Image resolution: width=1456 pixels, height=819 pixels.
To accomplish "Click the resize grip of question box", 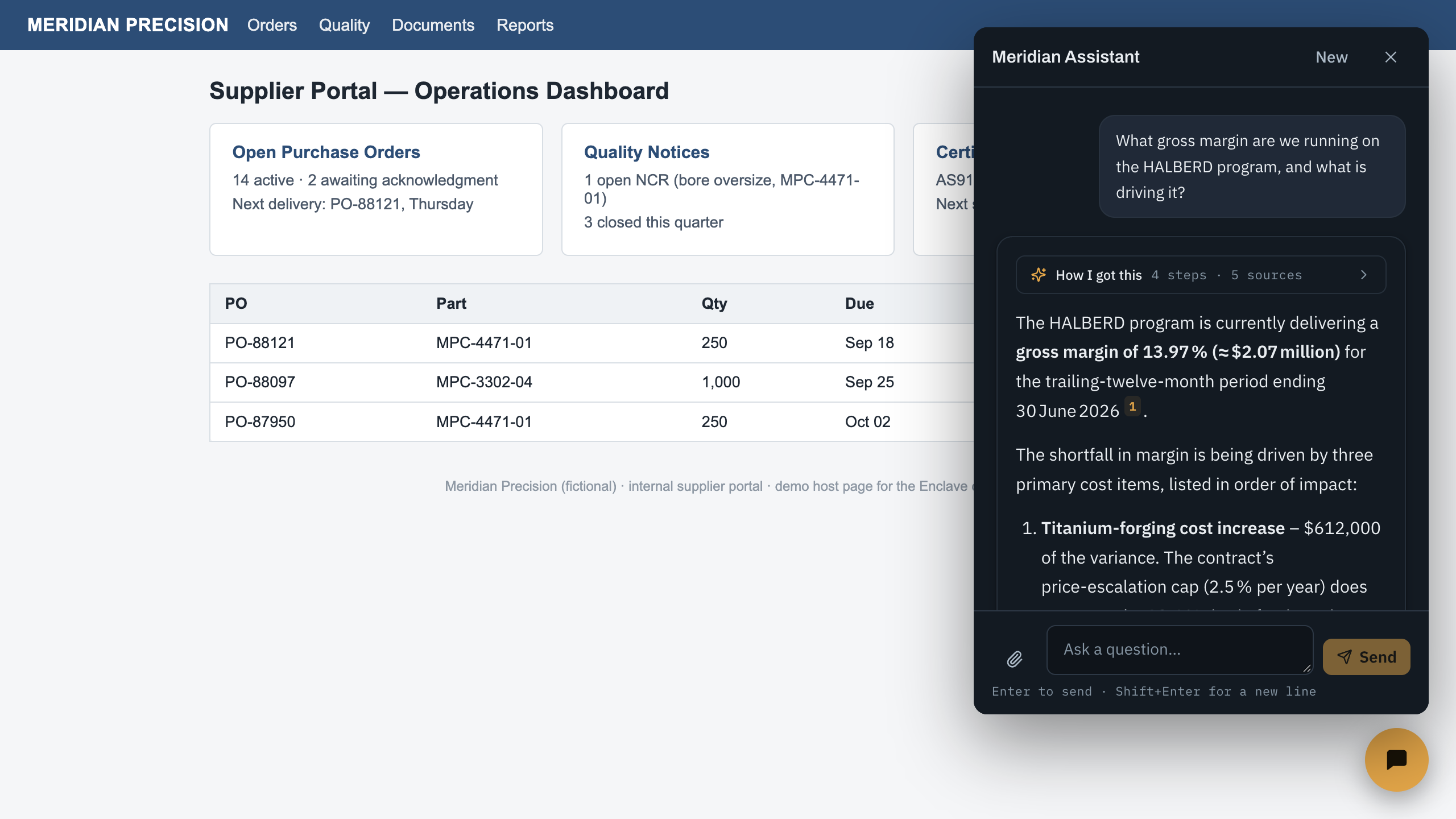I will click(1306, 668).
